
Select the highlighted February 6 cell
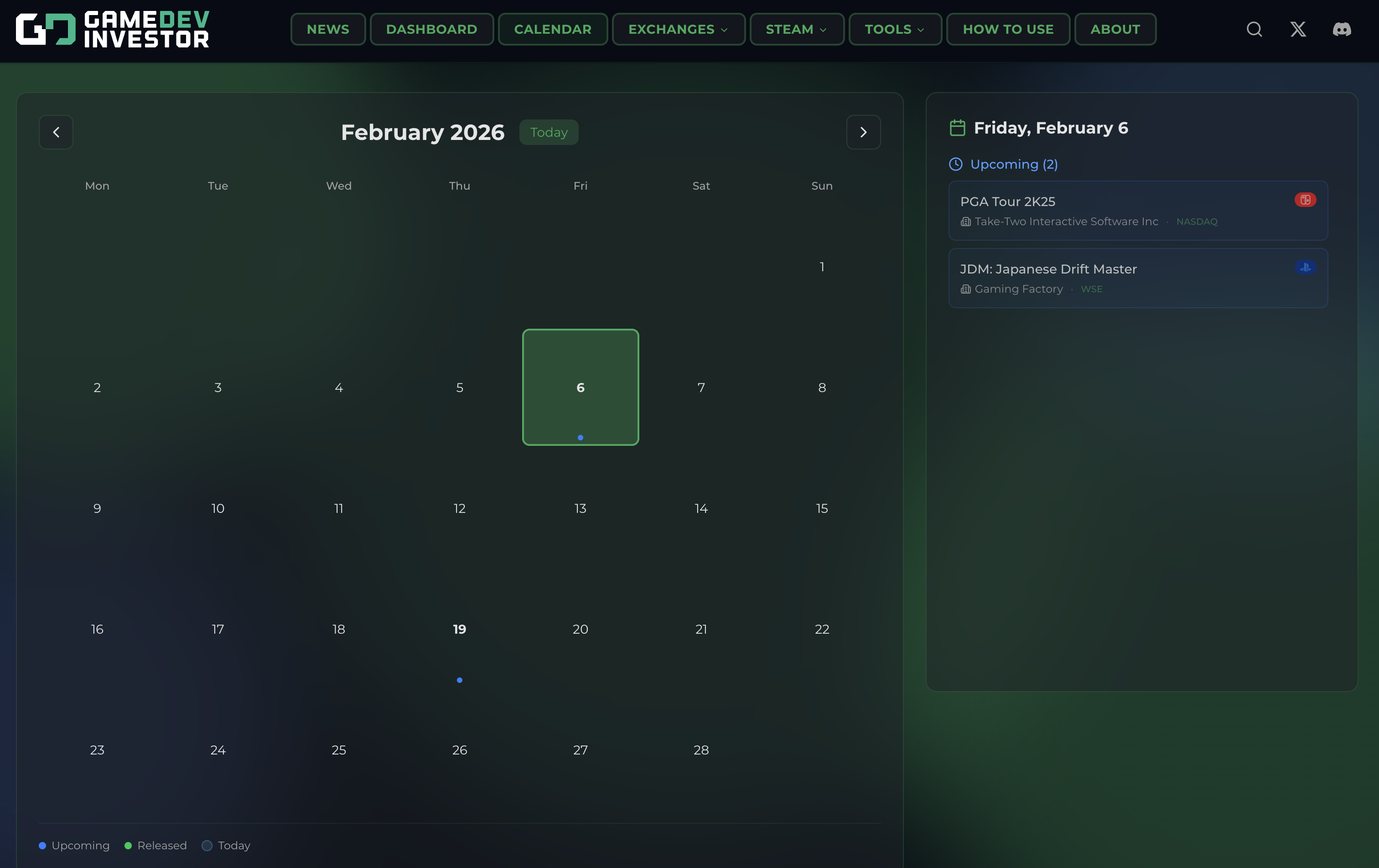coord(580,387)
